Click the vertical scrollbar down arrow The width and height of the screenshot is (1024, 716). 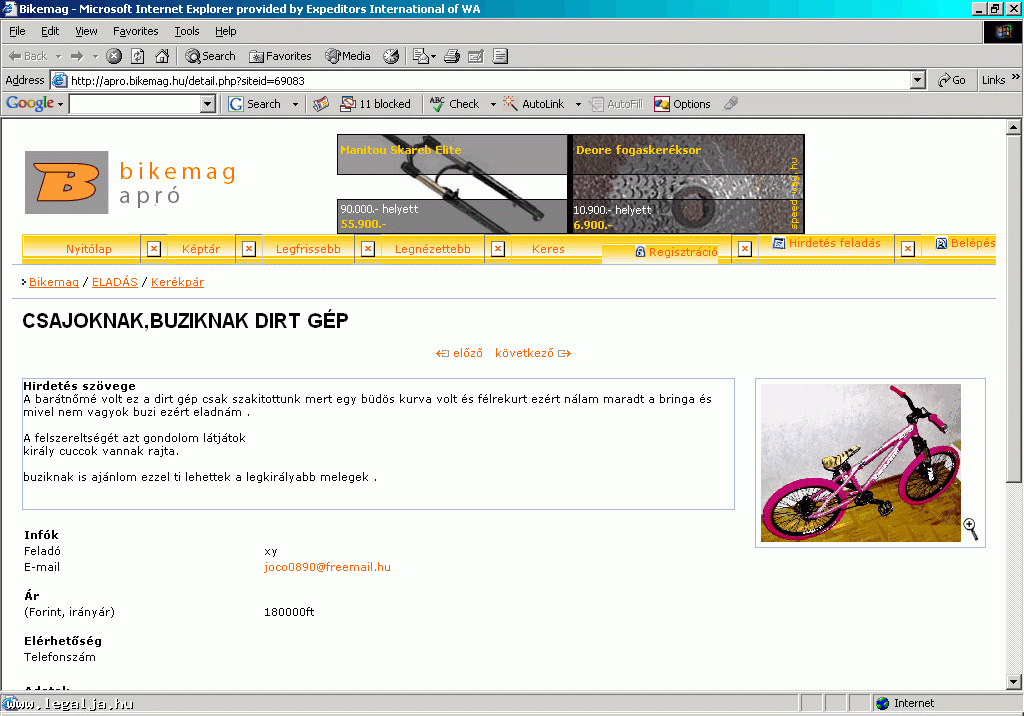(x=1014, y=682)
